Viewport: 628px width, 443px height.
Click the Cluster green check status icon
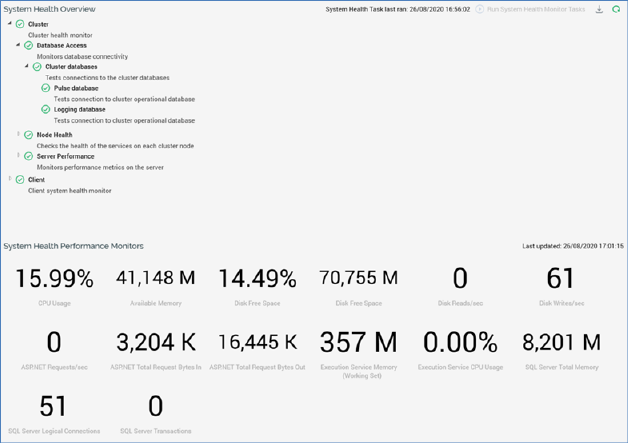tap(20, 24)
